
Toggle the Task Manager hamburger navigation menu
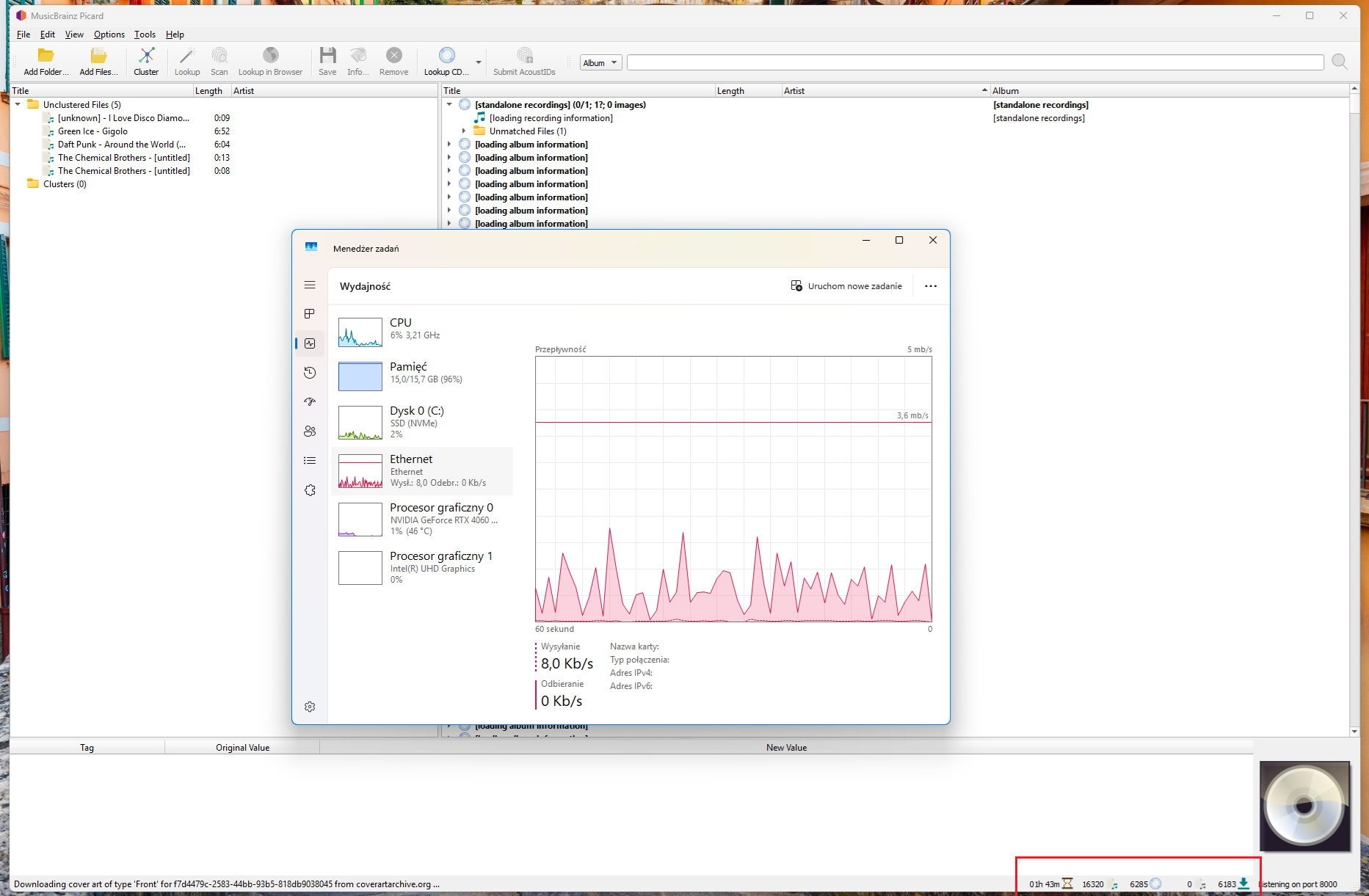(x=310, y=285)
